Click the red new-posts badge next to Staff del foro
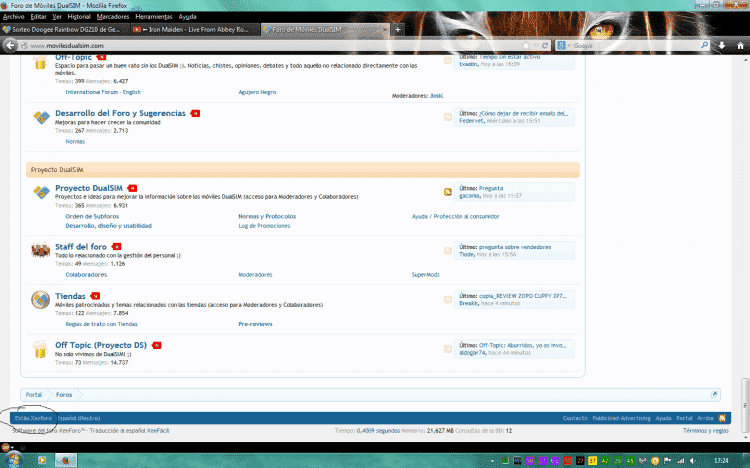This screenshot has width=750, height=468. click(116, 247)
